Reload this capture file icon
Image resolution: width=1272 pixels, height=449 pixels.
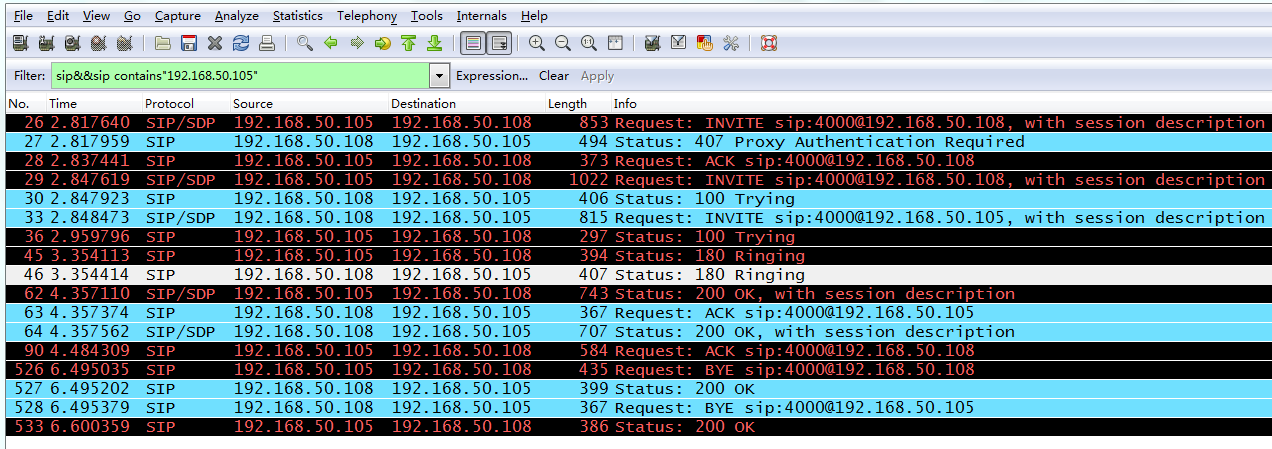click(x=241, y=43)
